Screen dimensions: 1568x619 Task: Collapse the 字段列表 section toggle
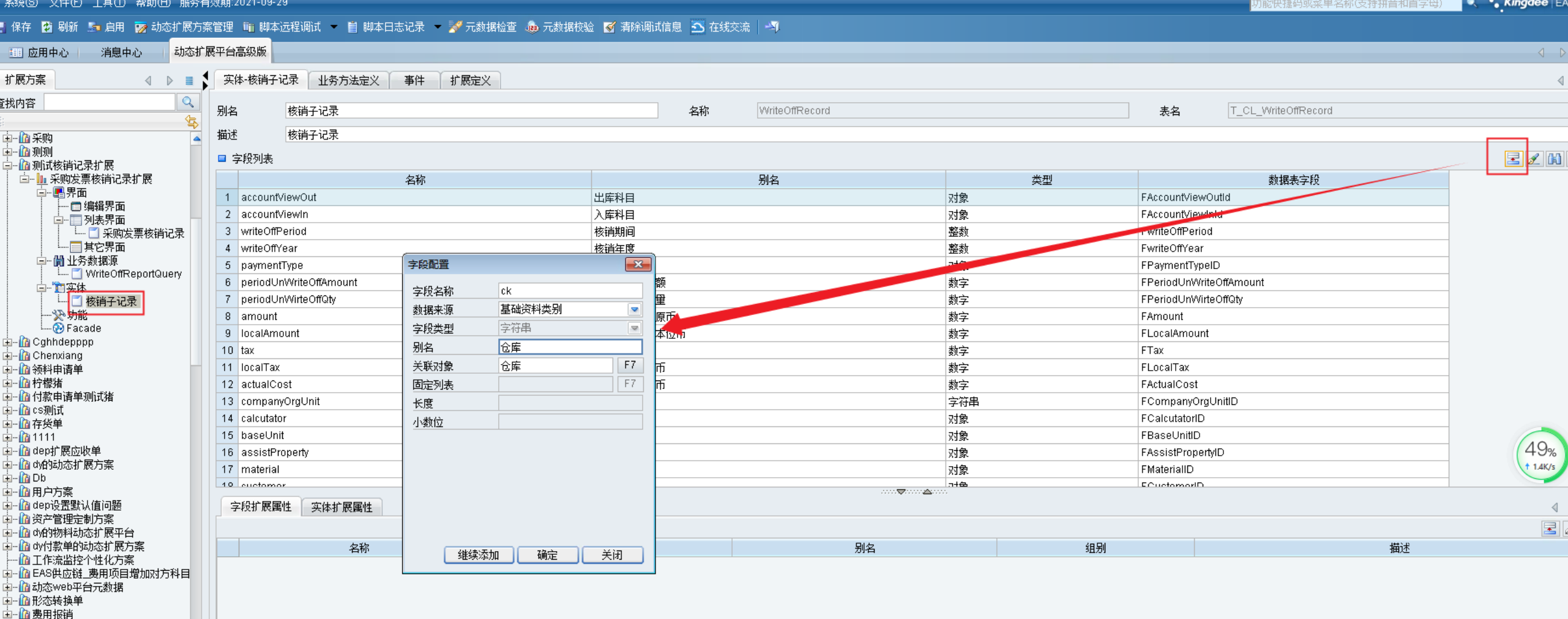[x=222, y=158]
